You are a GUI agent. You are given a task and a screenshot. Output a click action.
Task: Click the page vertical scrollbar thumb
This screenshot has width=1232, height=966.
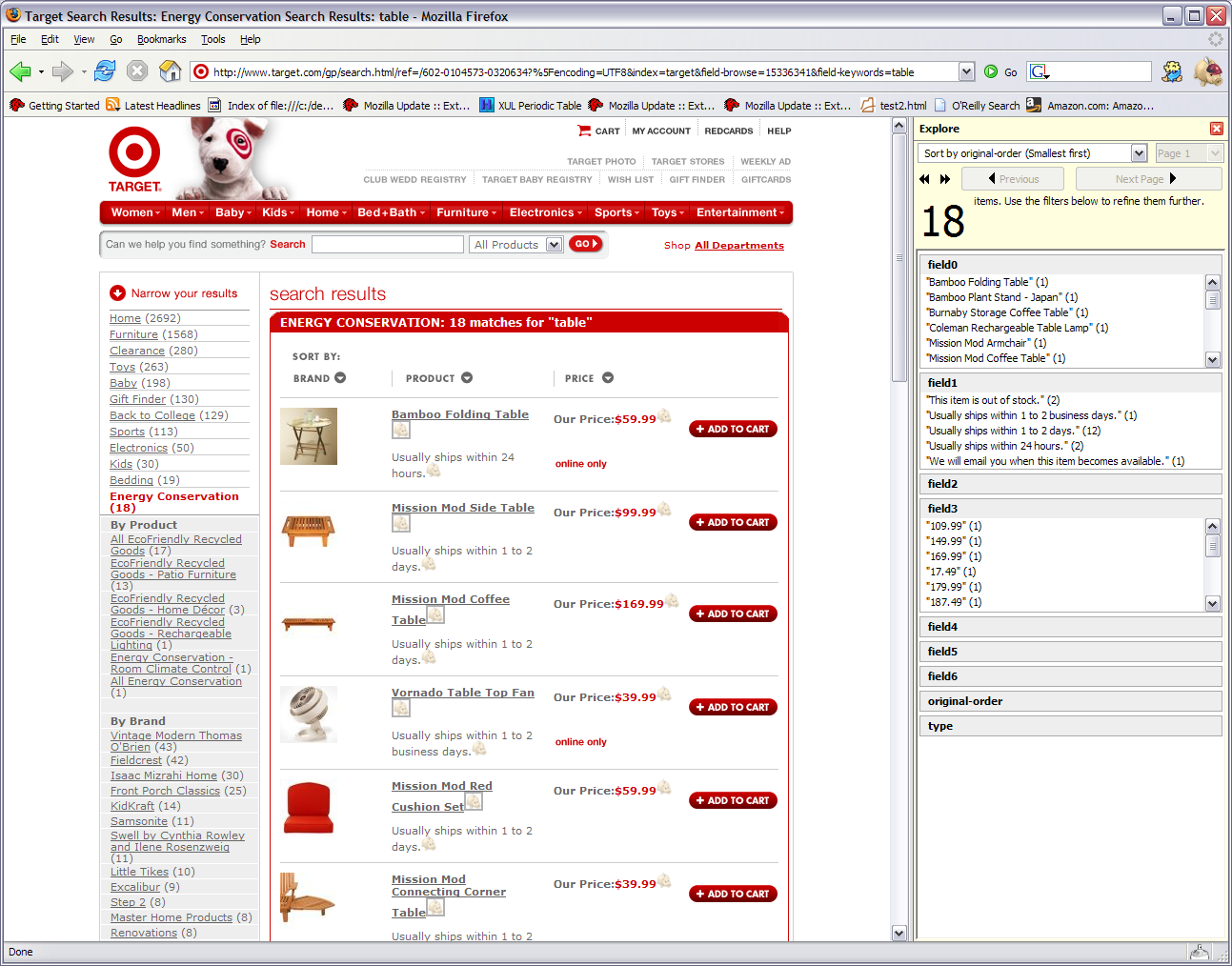point(899,257)
